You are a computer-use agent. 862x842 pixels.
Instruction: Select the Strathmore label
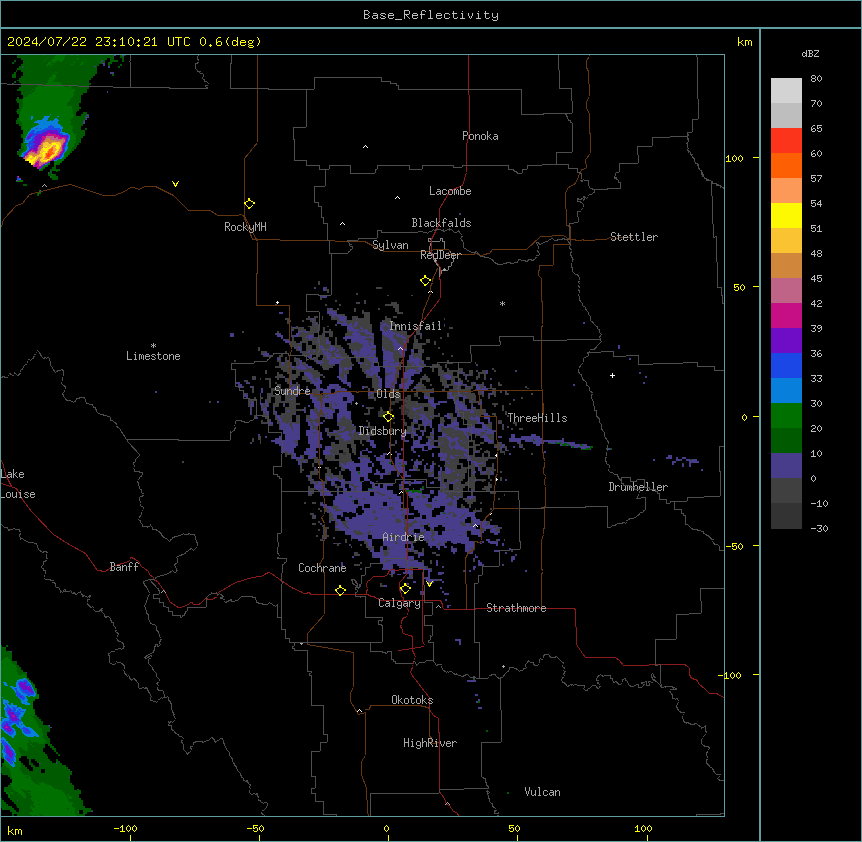click(x=516, y=608)
